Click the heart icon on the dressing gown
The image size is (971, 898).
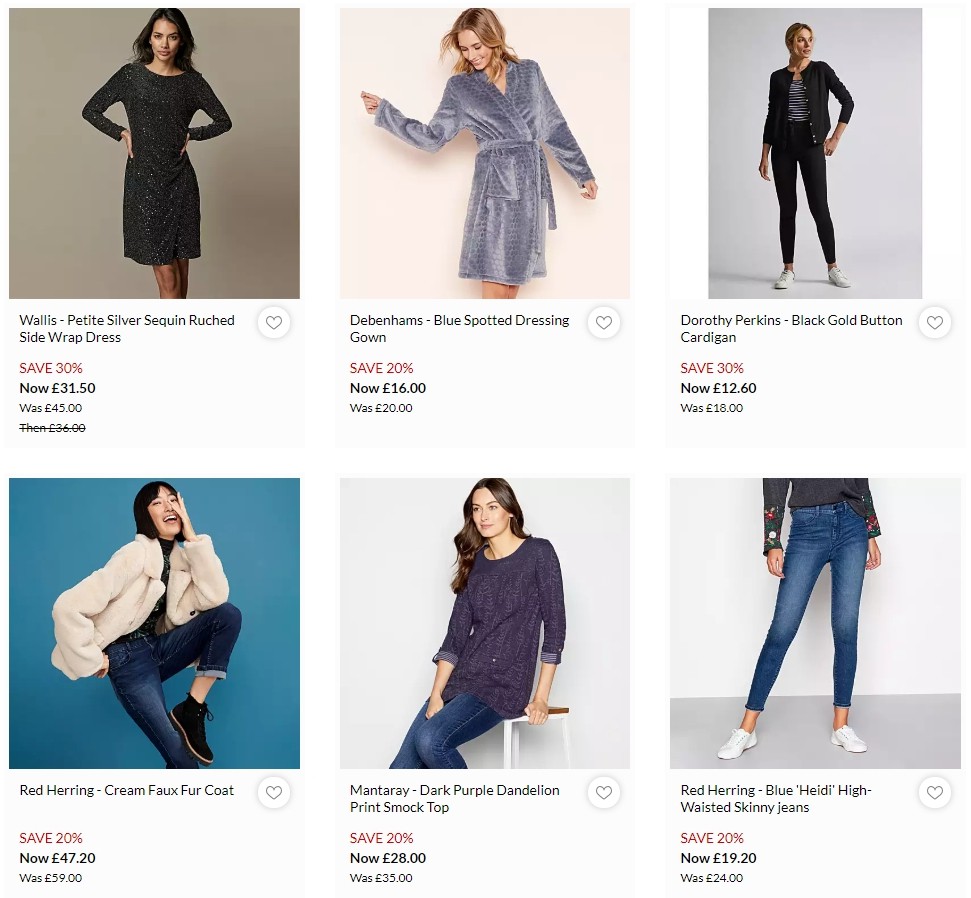tap(604, 323)
